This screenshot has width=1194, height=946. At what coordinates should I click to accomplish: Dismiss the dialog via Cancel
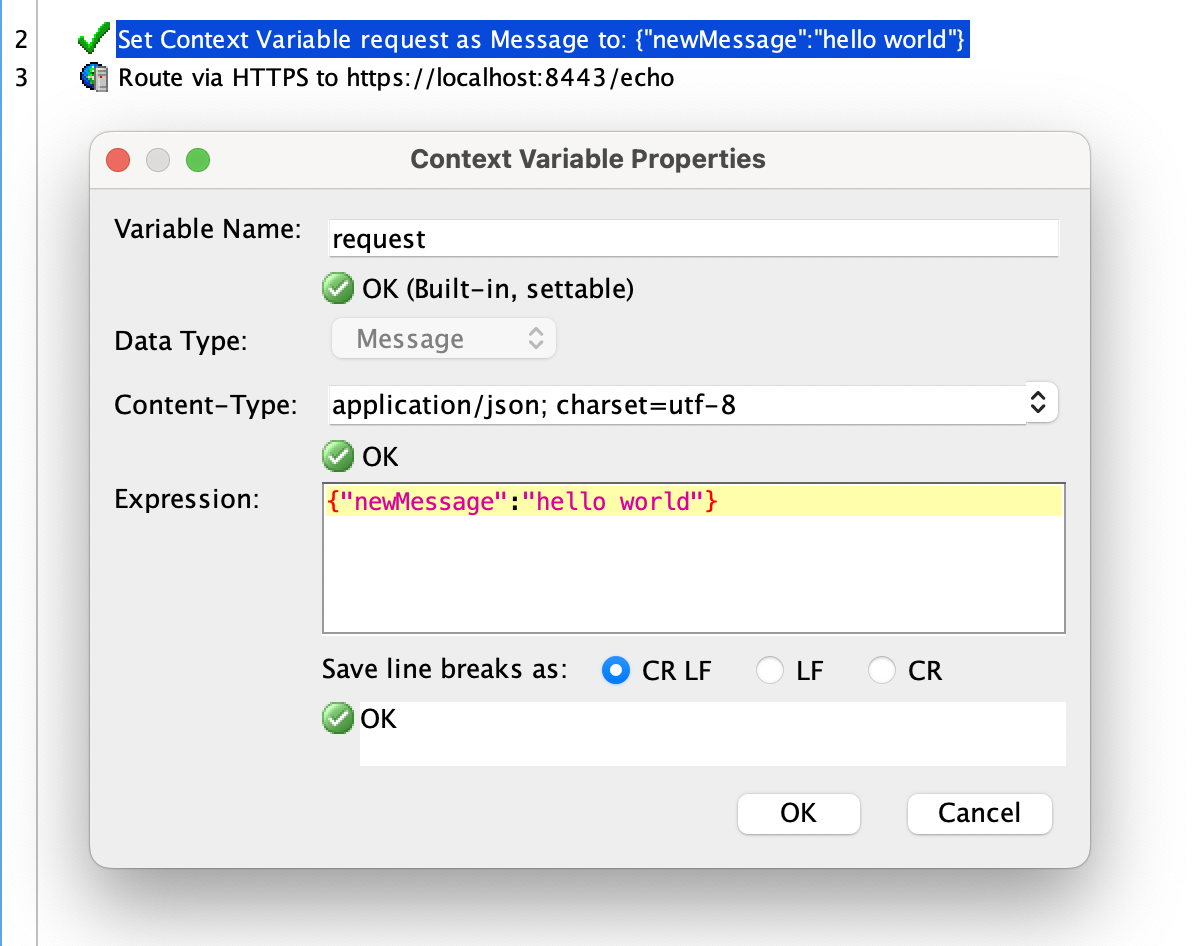click(979, 813)
